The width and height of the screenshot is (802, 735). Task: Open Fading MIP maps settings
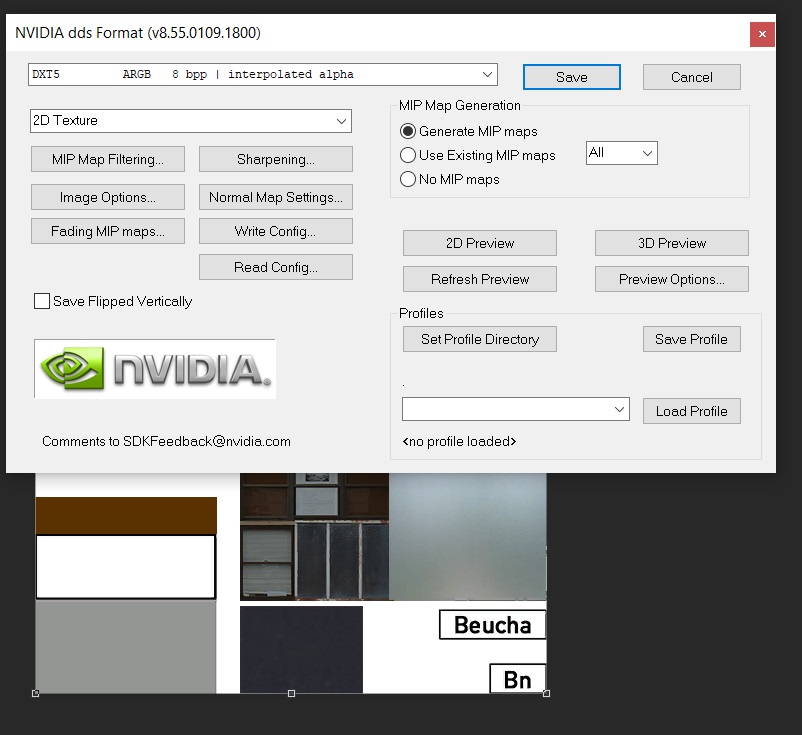108,231
